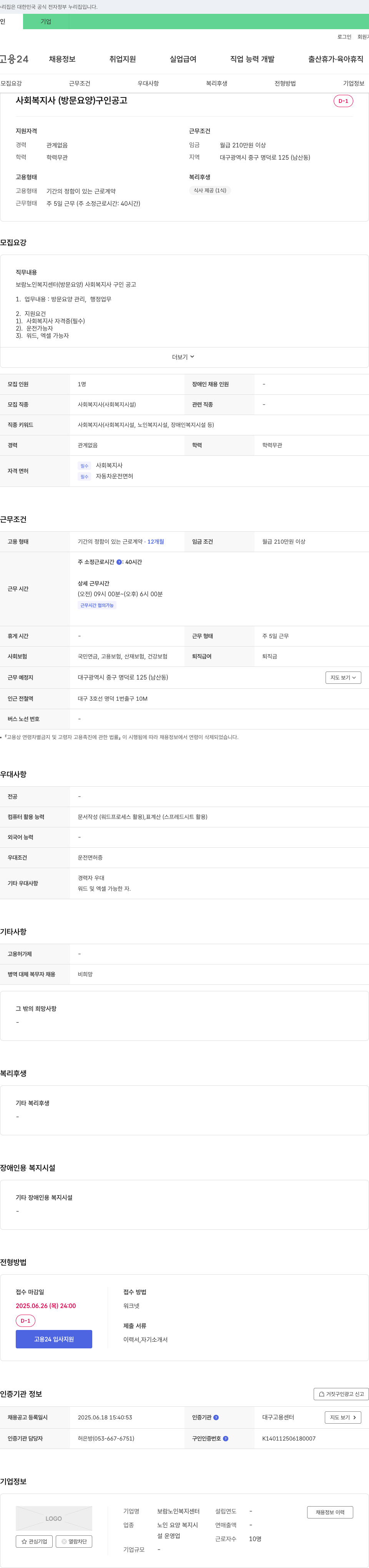Click the 문서작성 (워드프로세스 활용) computer skill cell
This screenshot has height=1568, width=369.
click(x=143, y=817)
